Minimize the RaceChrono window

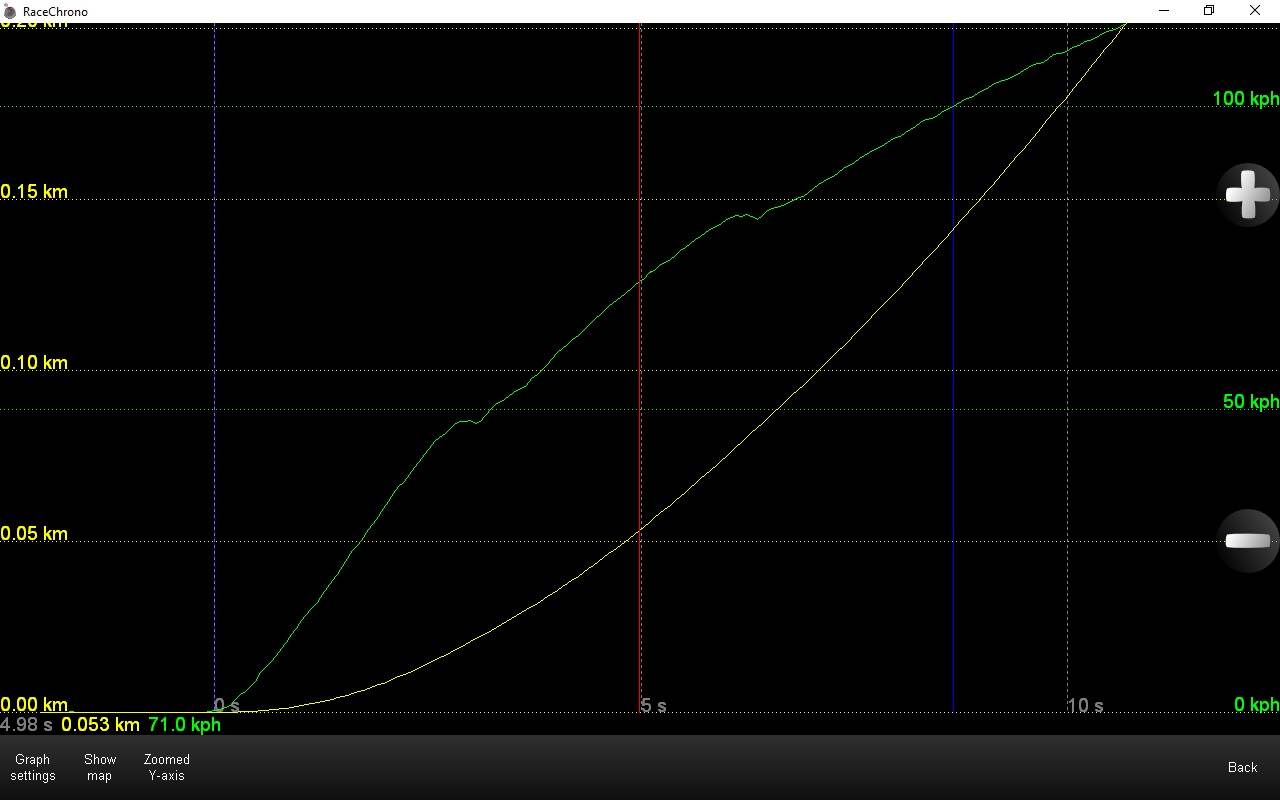point(1165,11)
